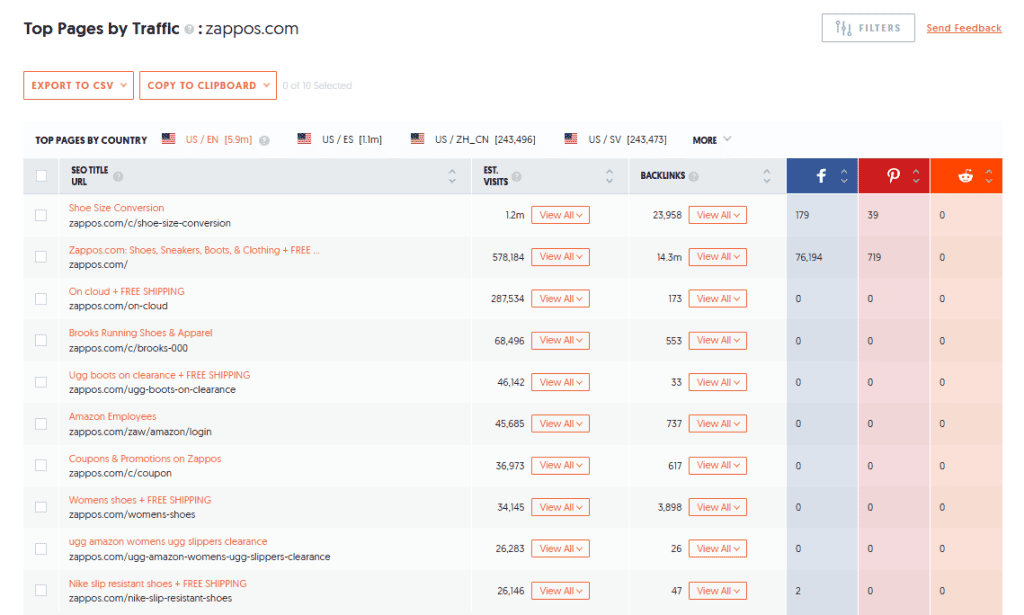The height and width of the screenshot is (615, 1024).
Task: Sort by the Est. Visits column arrows
Action: click(609, 176)
